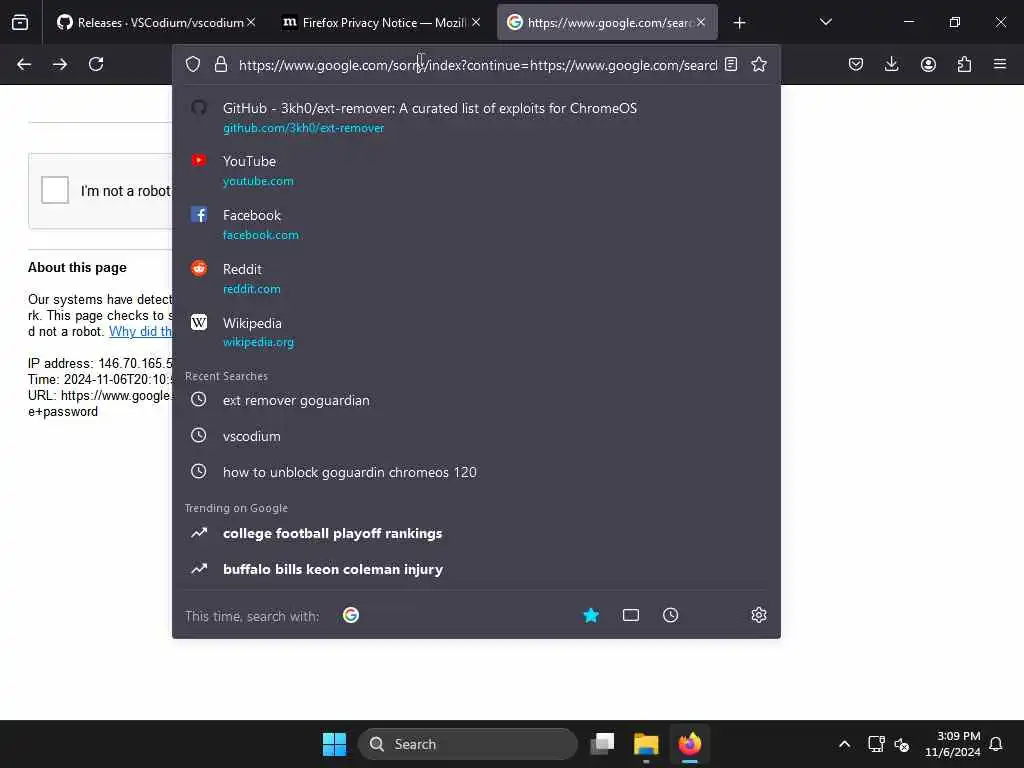
Task: Show hidden system tray icons
Action: pyautogui.click(x=844, y=744)
